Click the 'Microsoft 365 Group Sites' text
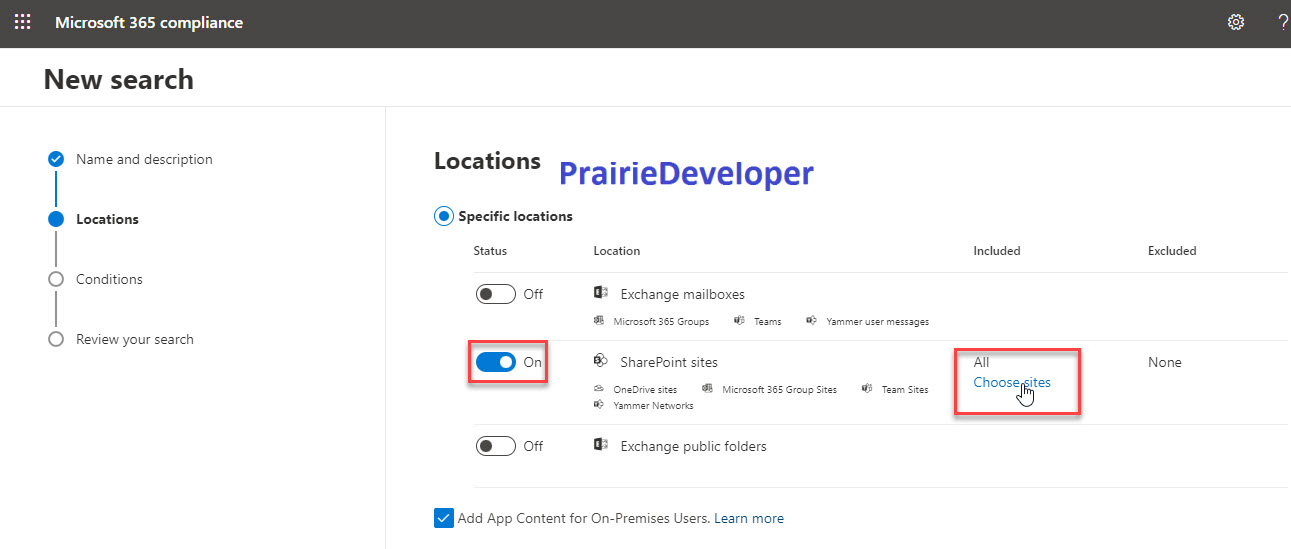The height and width of the screenshot is (549, 1291). pyautogui.click(x=779, y=390)
